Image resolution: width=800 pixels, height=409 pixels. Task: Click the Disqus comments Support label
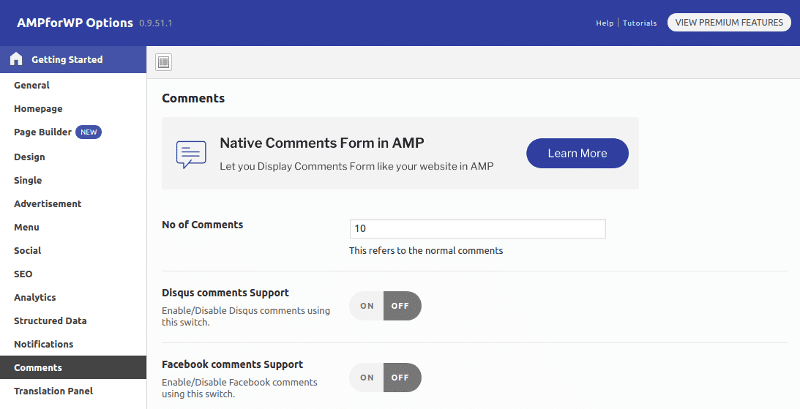coord(226,293)
